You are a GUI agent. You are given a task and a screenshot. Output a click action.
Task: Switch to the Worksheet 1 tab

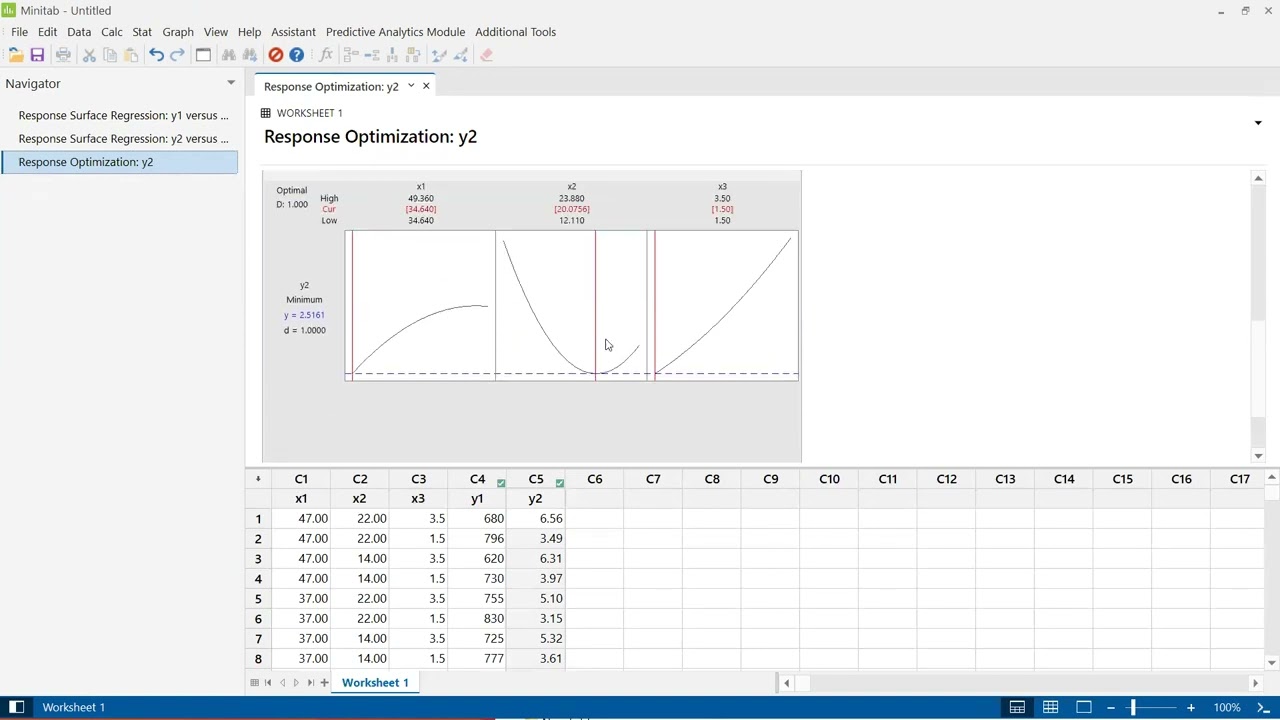pos(375,682)
